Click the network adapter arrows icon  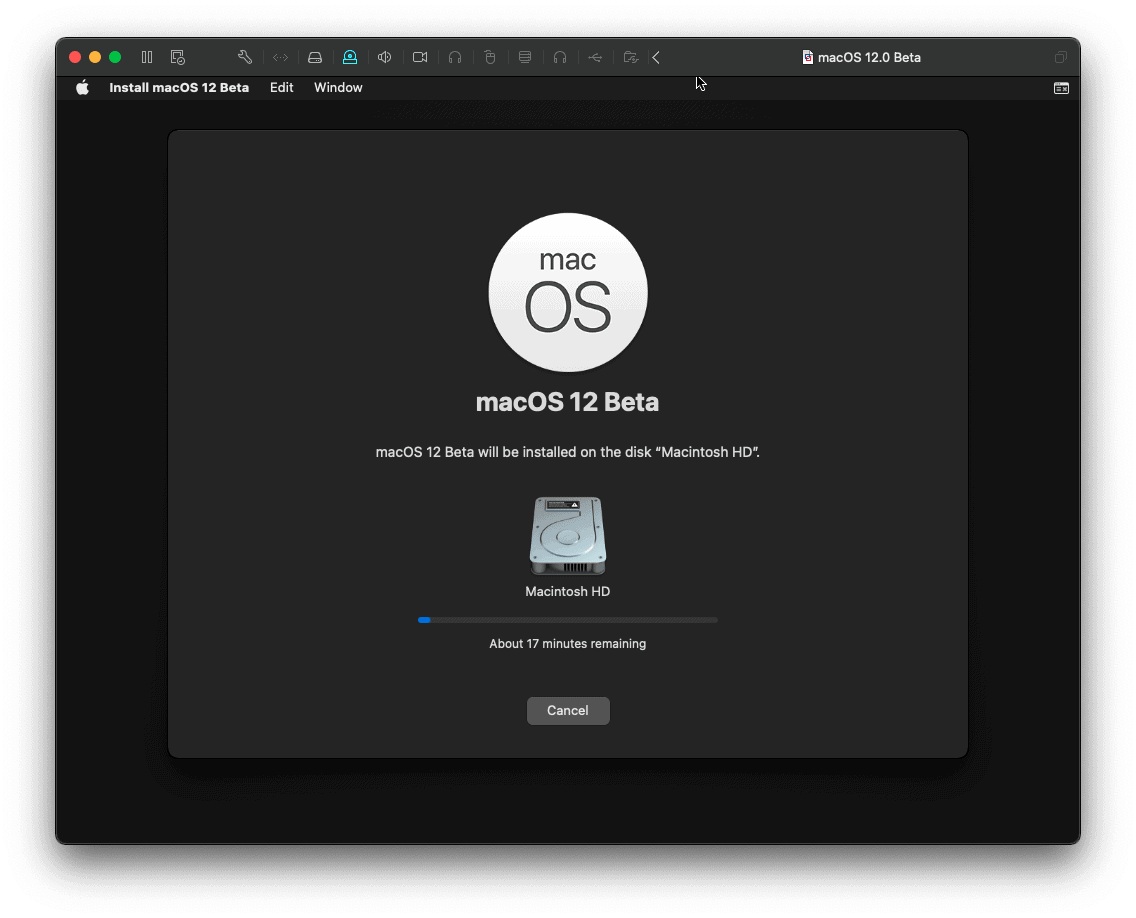point(280,57)
